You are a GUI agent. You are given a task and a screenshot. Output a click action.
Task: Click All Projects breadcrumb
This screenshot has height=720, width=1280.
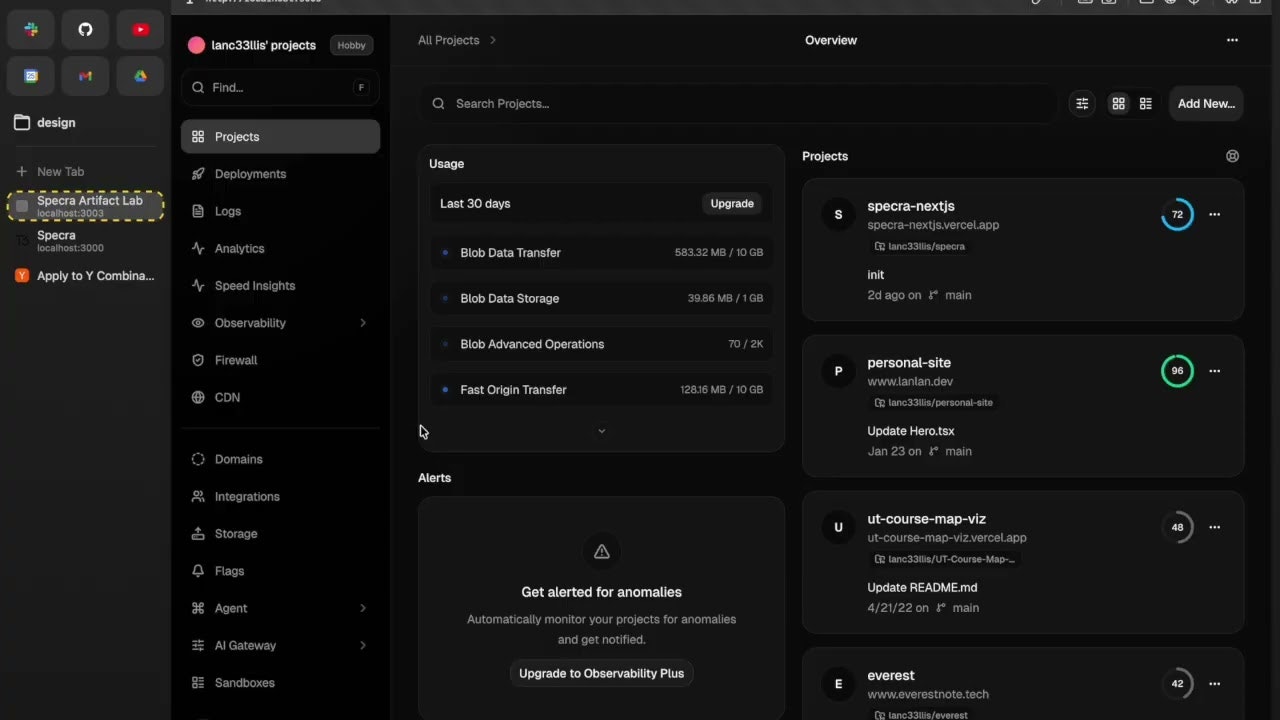tap(449, 40)
